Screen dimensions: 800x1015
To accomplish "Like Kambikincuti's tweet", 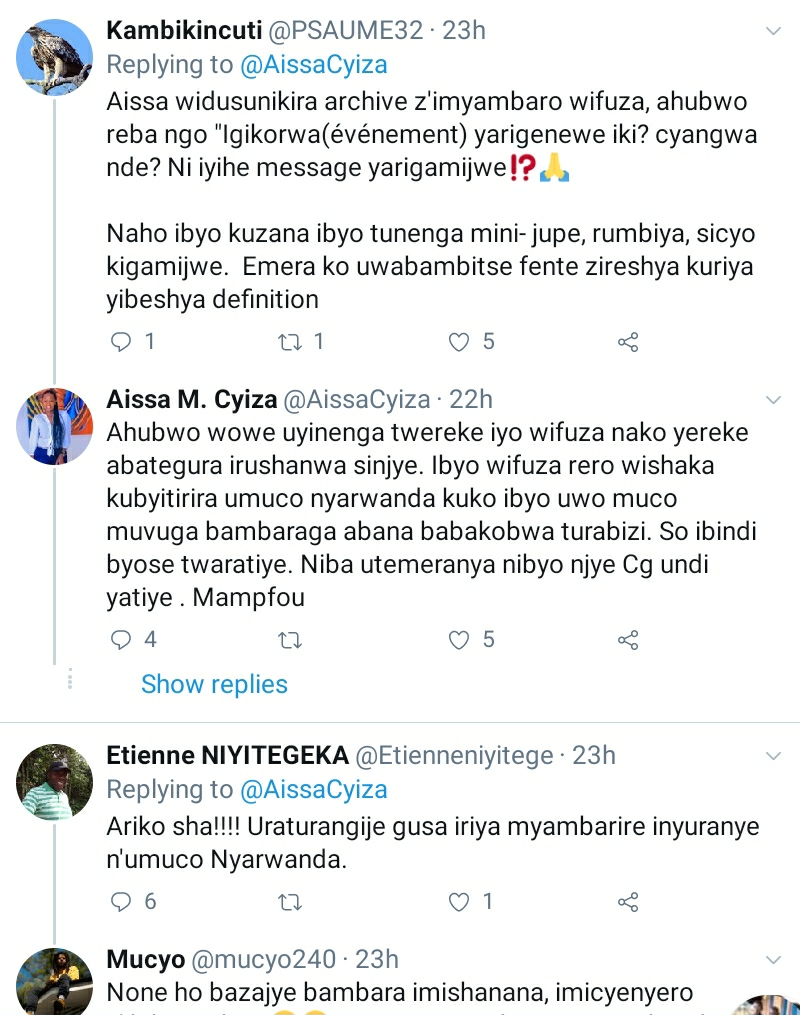I will [x=459, y=342].
